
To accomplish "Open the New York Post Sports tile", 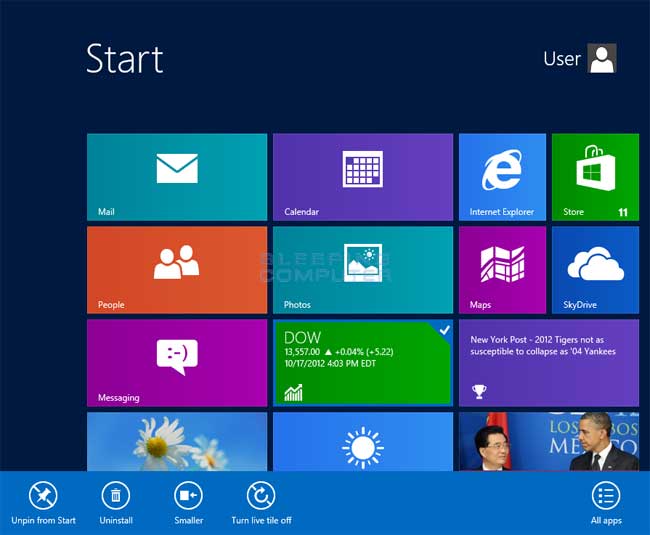I will click(x=549, y=363).
